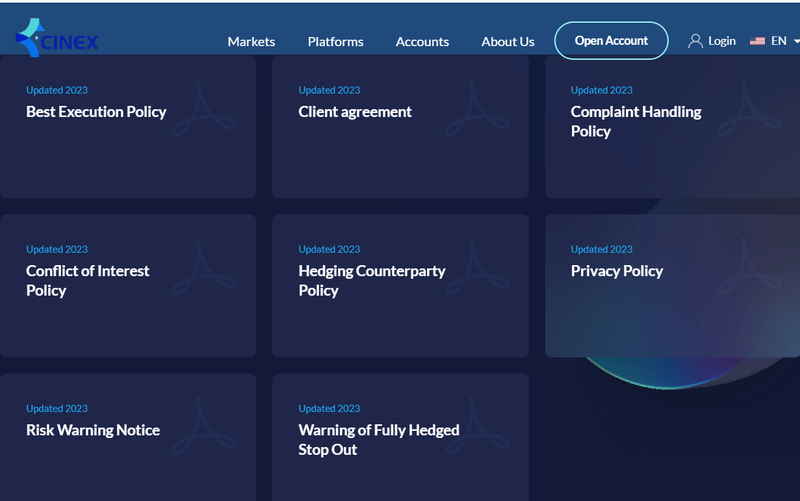Click PDF icon on Complaint Handling Policy card
This screenshot has width=800, height=501.
click(x=748, y=107)
